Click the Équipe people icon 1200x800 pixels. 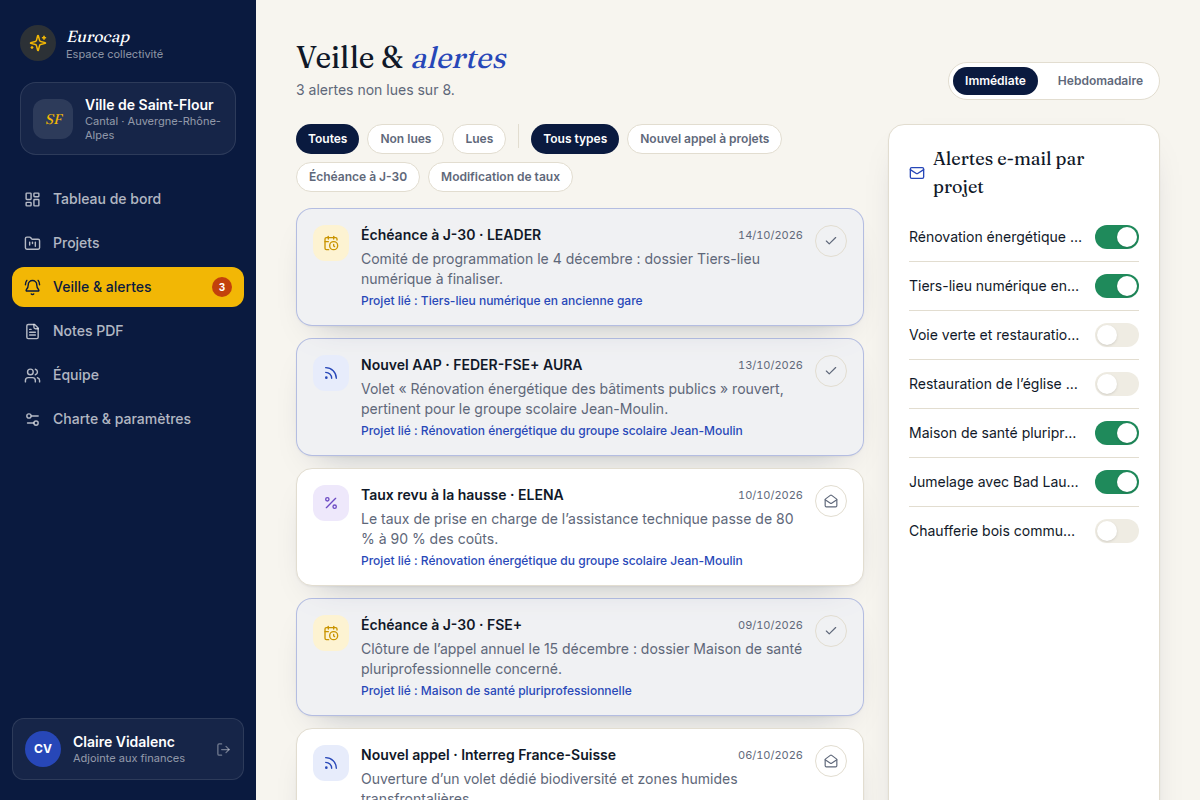click(33, 375)
